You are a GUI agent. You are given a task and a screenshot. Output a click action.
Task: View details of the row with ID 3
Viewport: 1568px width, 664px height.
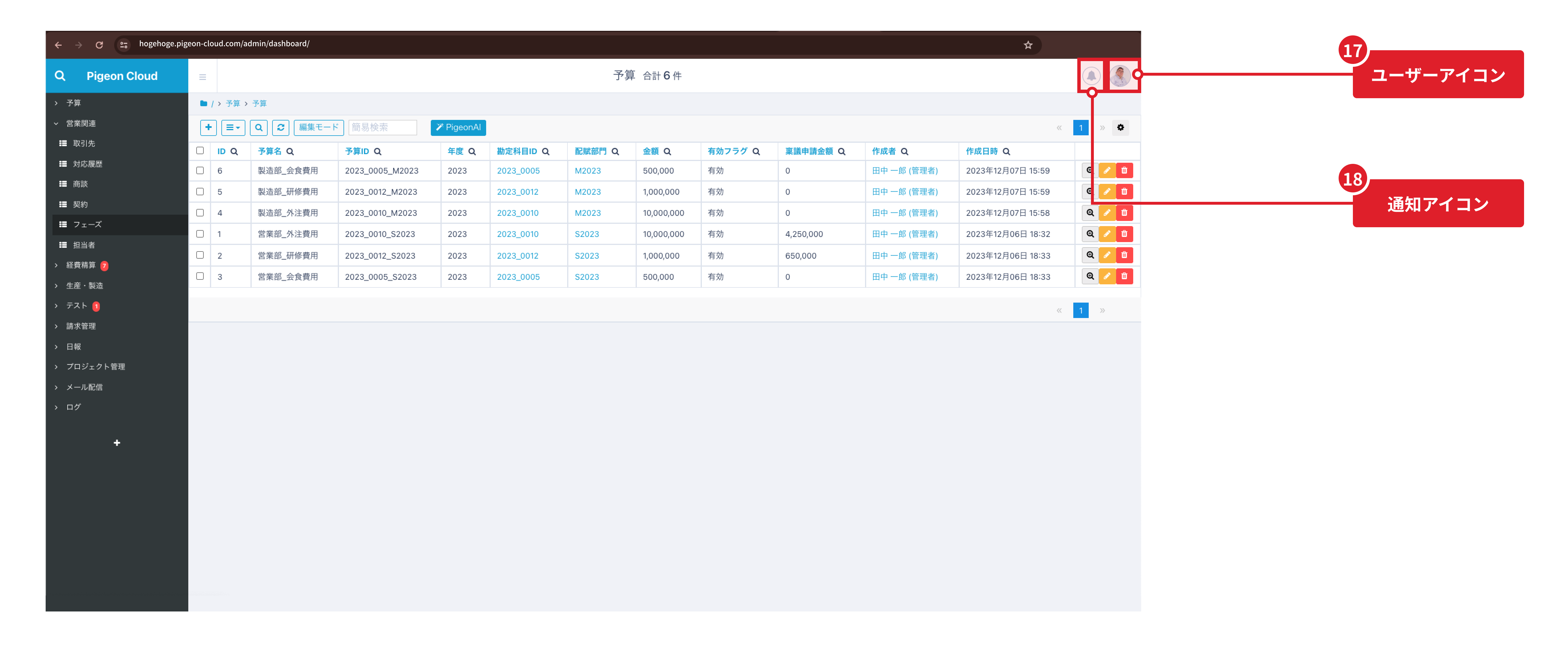point(1090,277)
